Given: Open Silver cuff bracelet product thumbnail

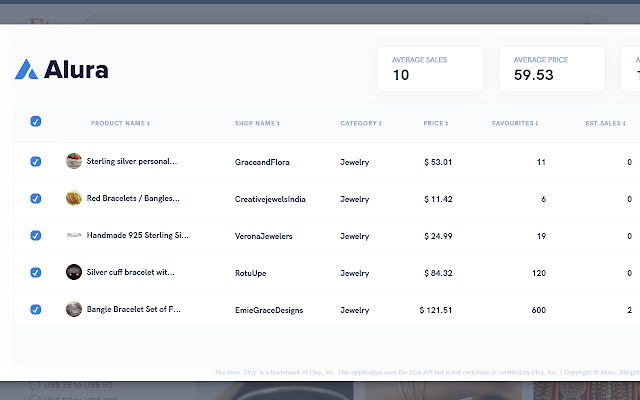Looking at the screenshot, I should [x=74, y=272].
